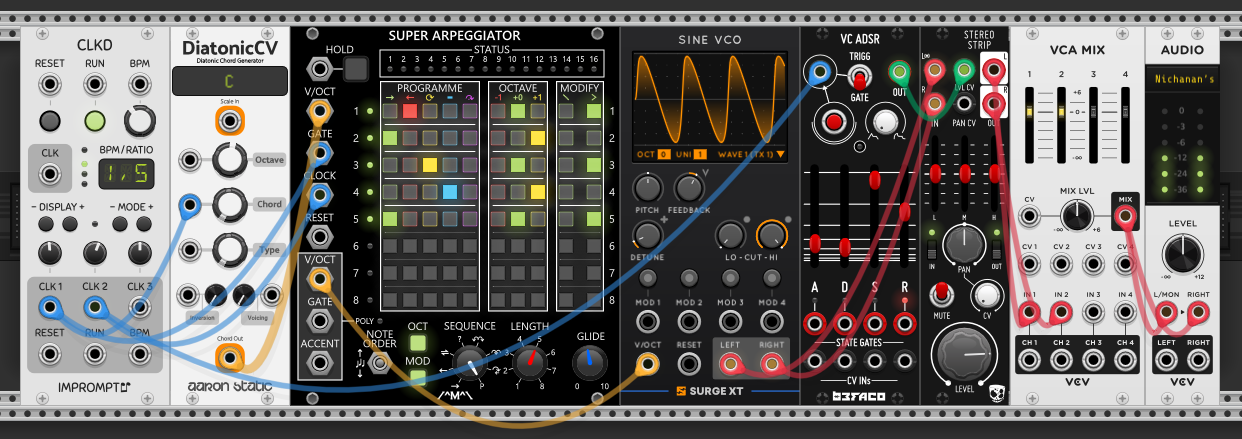This screenshot has height=439, width=1242.
Task: Toggle the HOLD button on Super Arpeggiator
Action: (356, 69)
